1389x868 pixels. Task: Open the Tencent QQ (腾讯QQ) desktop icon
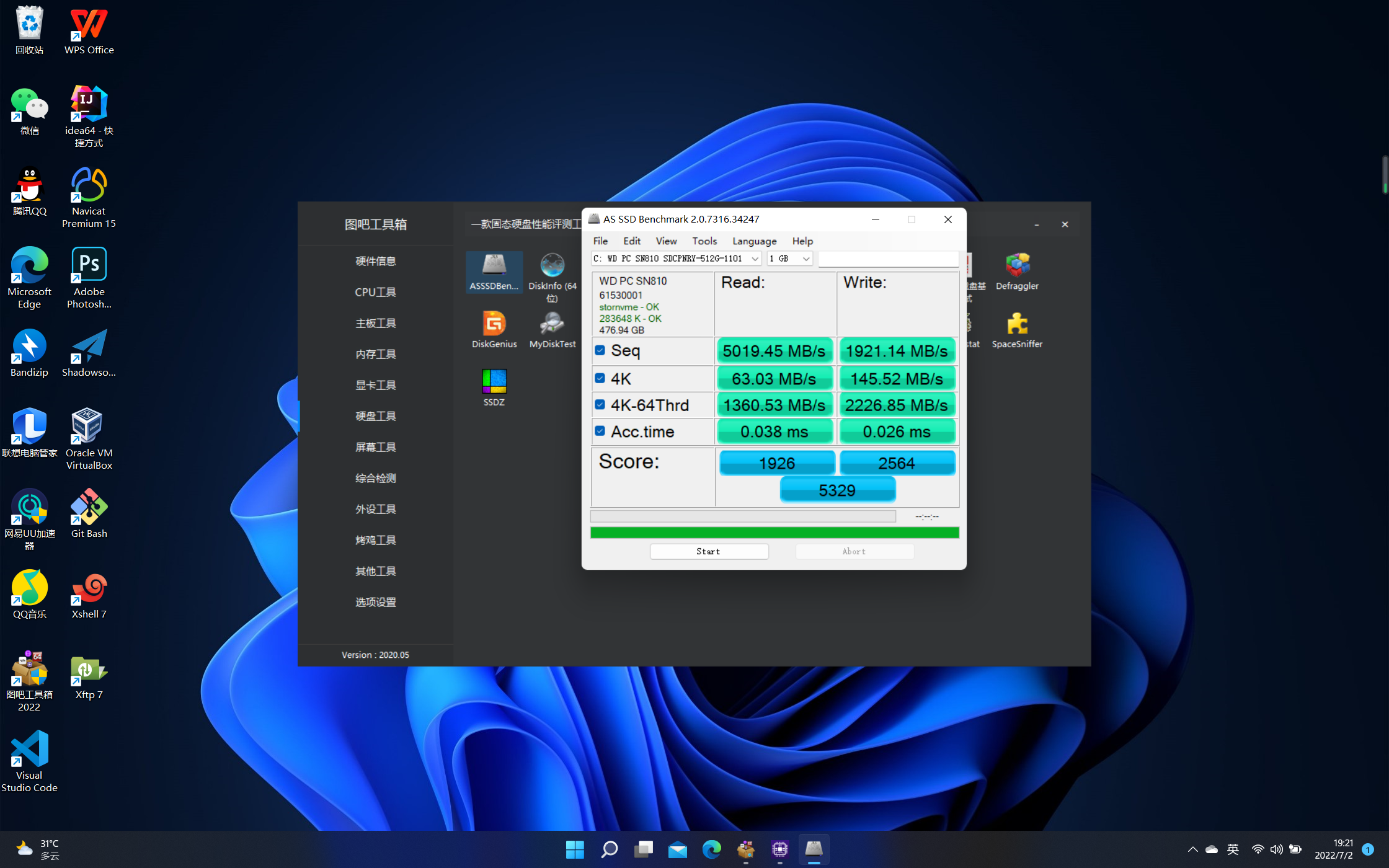coord(29,192)
